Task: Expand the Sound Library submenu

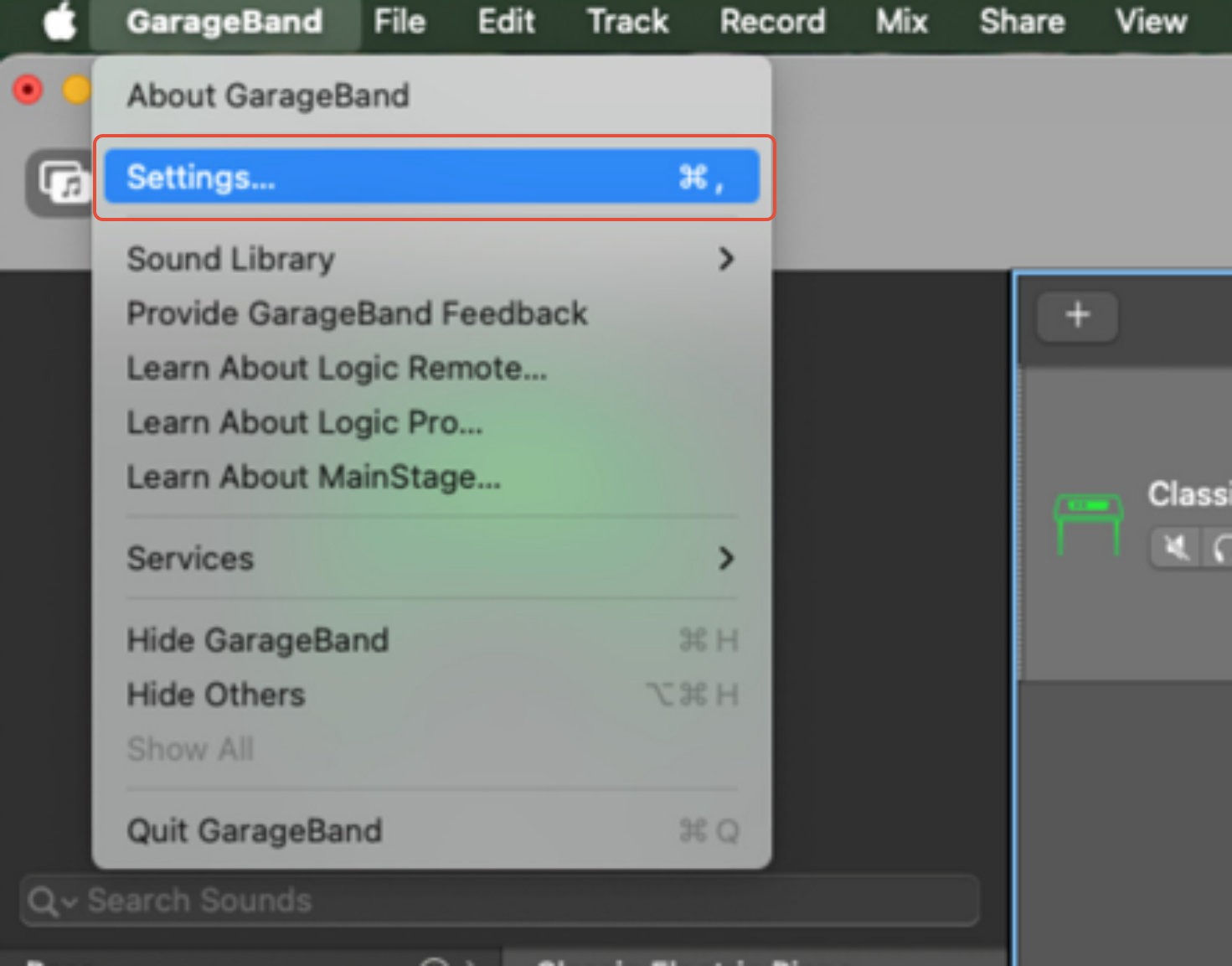Action: pos(431,259)
